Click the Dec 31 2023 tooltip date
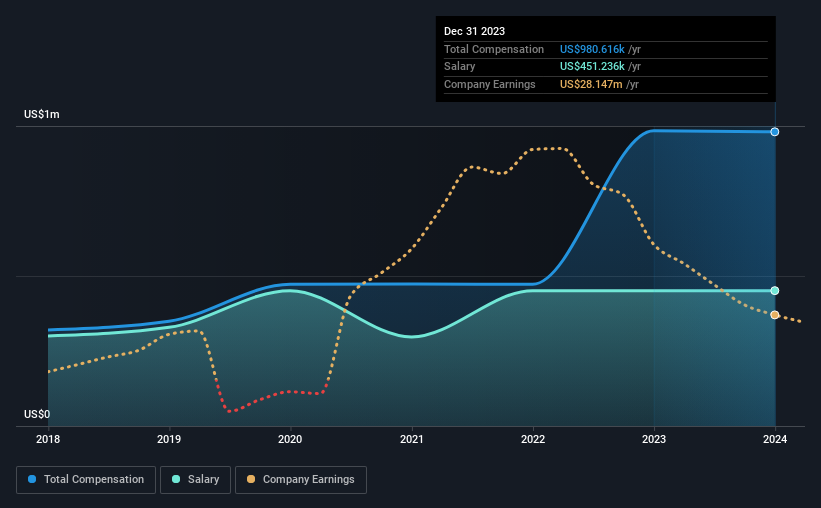 pyautogui.click(x=474, y=31)
